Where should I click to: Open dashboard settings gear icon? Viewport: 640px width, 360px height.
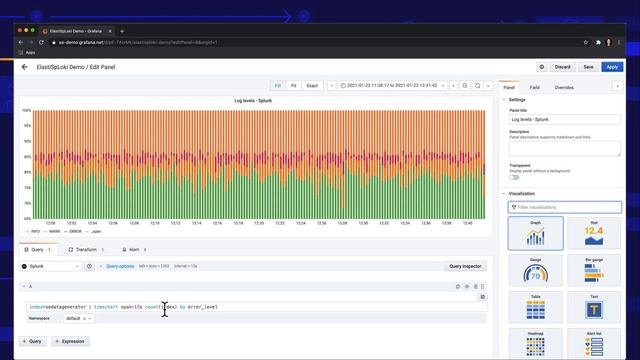tap(542, 67)
